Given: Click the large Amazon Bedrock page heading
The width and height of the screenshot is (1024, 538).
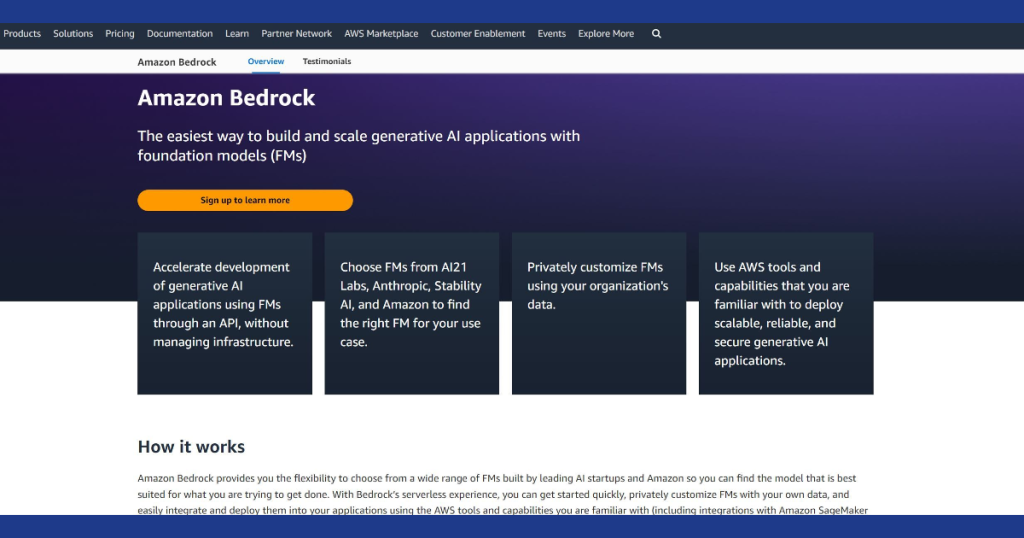Looking at the screenshot, I should tap(226, 98).
